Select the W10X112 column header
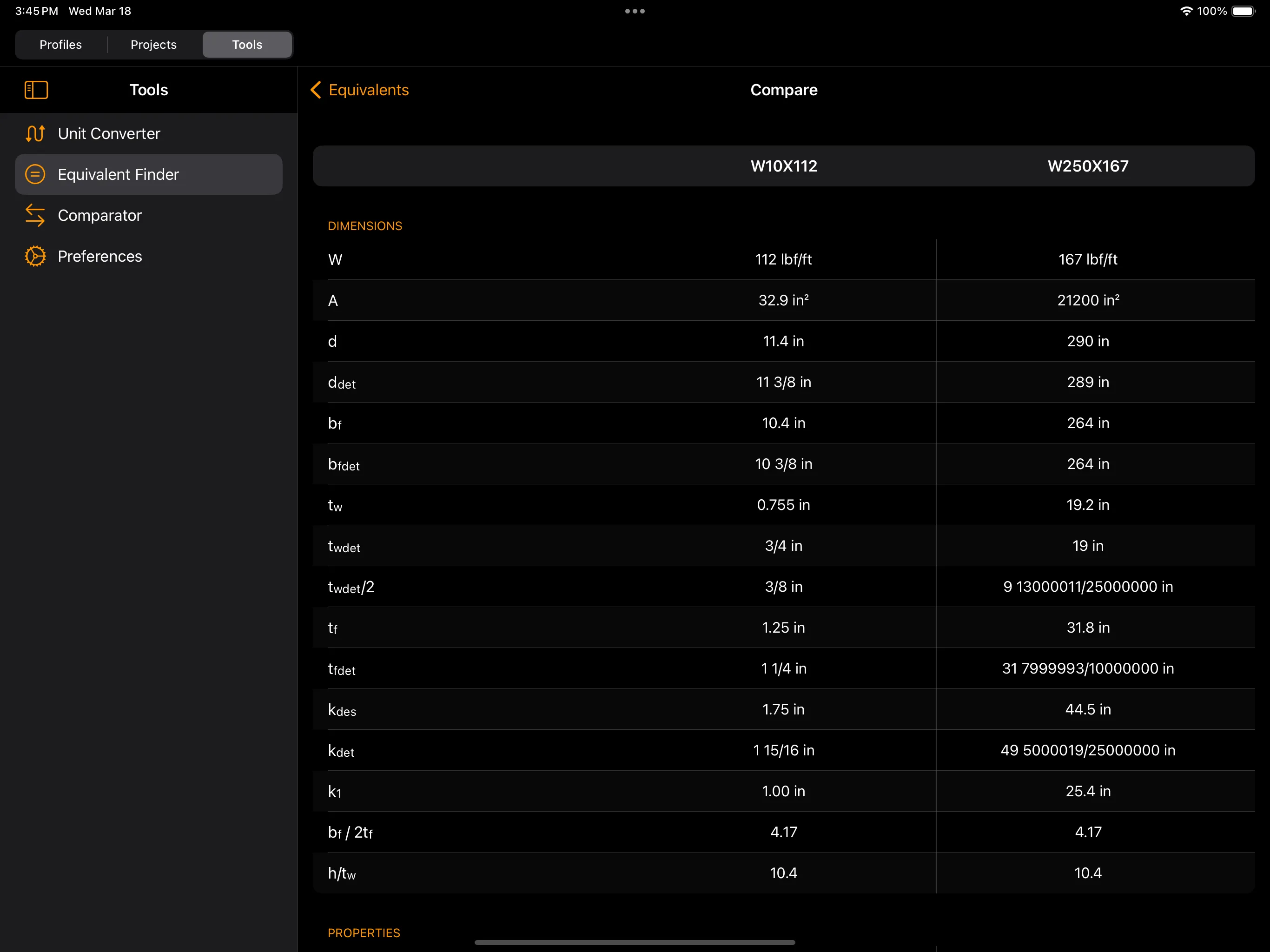1270x952 pixels. click(x=783, y=166)
